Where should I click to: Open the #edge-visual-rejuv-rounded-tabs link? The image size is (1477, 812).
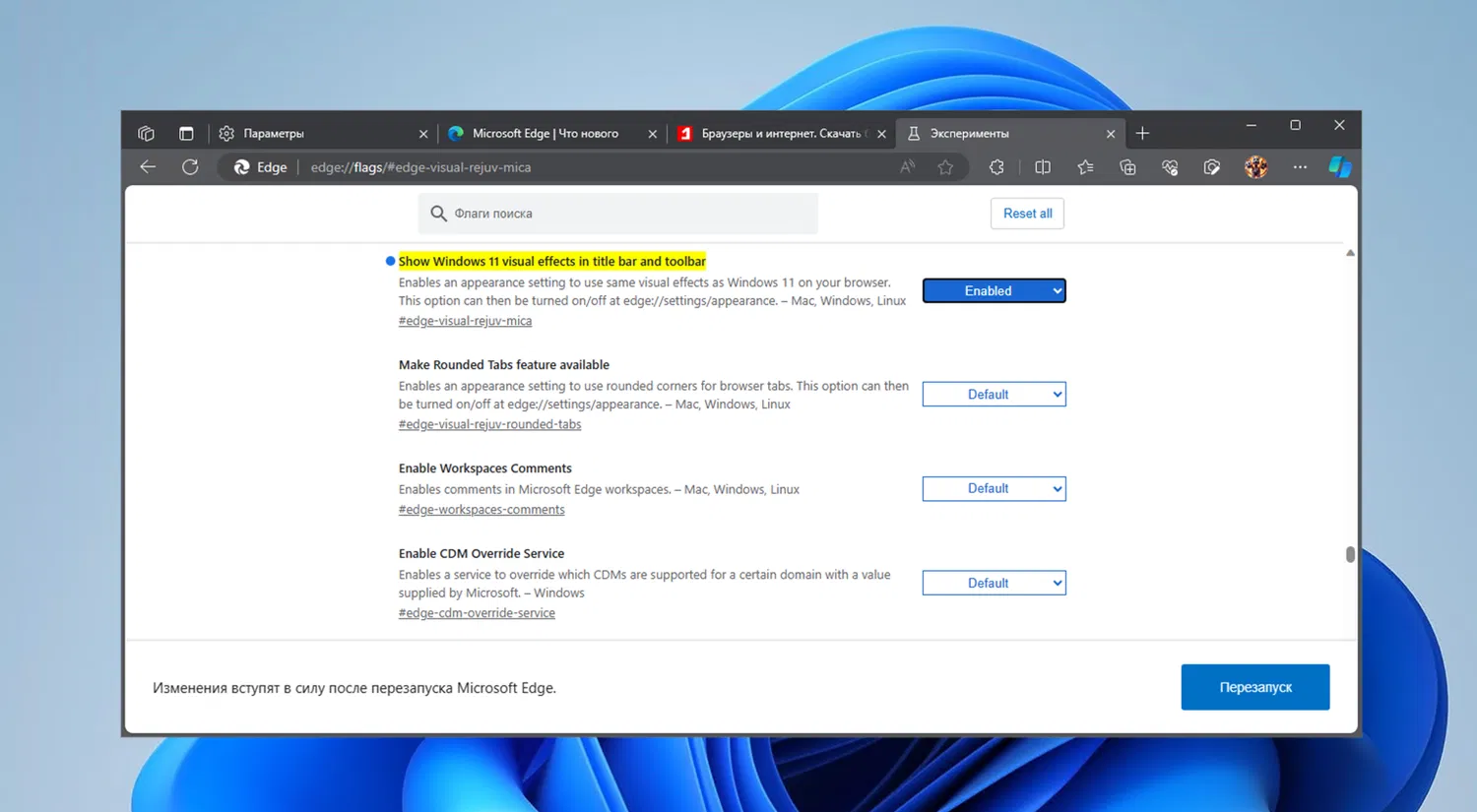click(x=489, y=424)
